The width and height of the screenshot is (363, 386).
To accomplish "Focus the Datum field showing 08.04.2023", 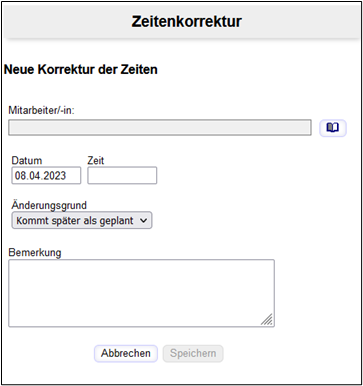I will 46,175.
